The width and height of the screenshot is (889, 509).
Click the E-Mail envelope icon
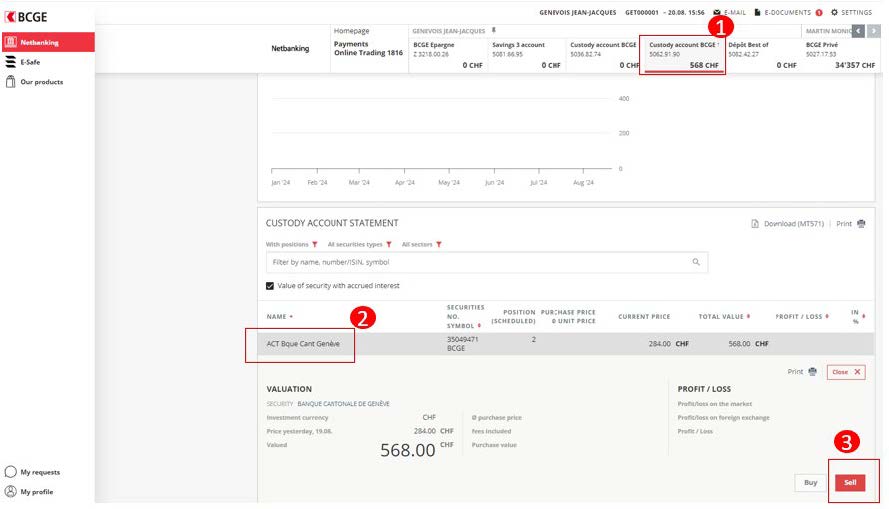pyautogui.click(x=717, y=12)
